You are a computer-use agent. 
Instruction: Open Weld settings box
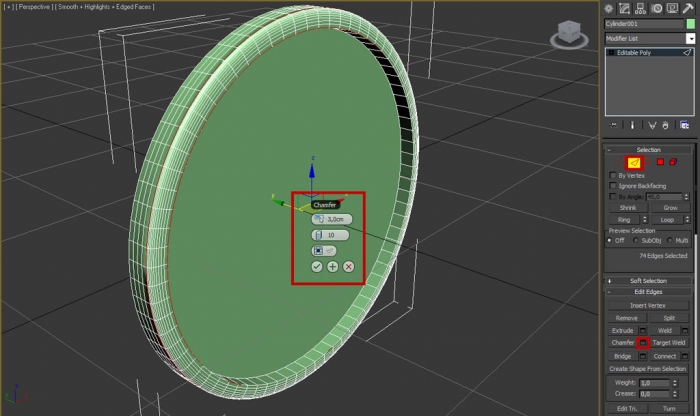pos(685,331)
